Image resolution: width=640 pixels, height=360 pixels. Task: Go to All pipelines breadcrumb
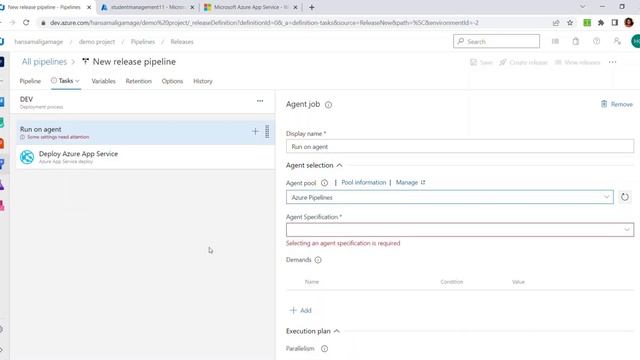click(44, 62)
